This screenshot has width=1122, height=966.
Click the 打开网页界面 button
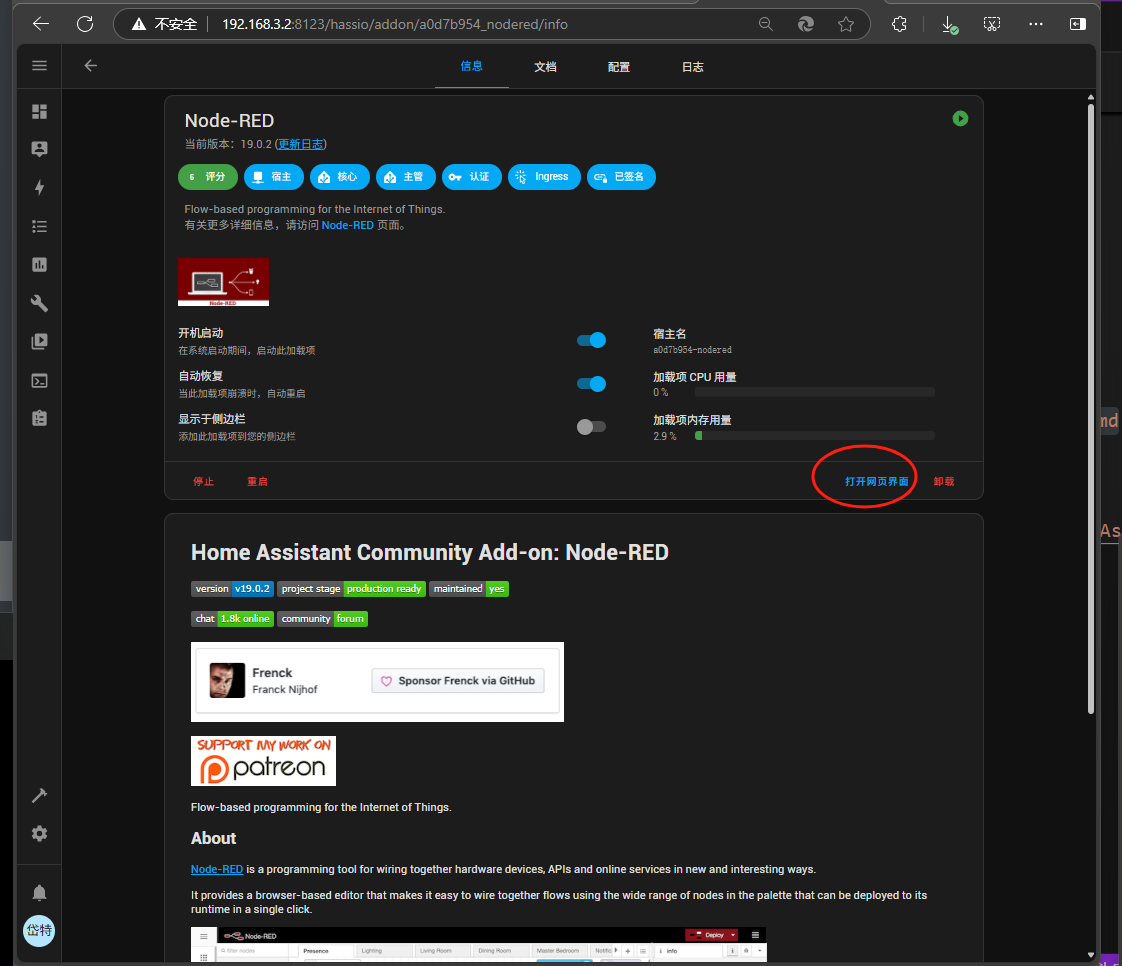click(x=876, y=482)
